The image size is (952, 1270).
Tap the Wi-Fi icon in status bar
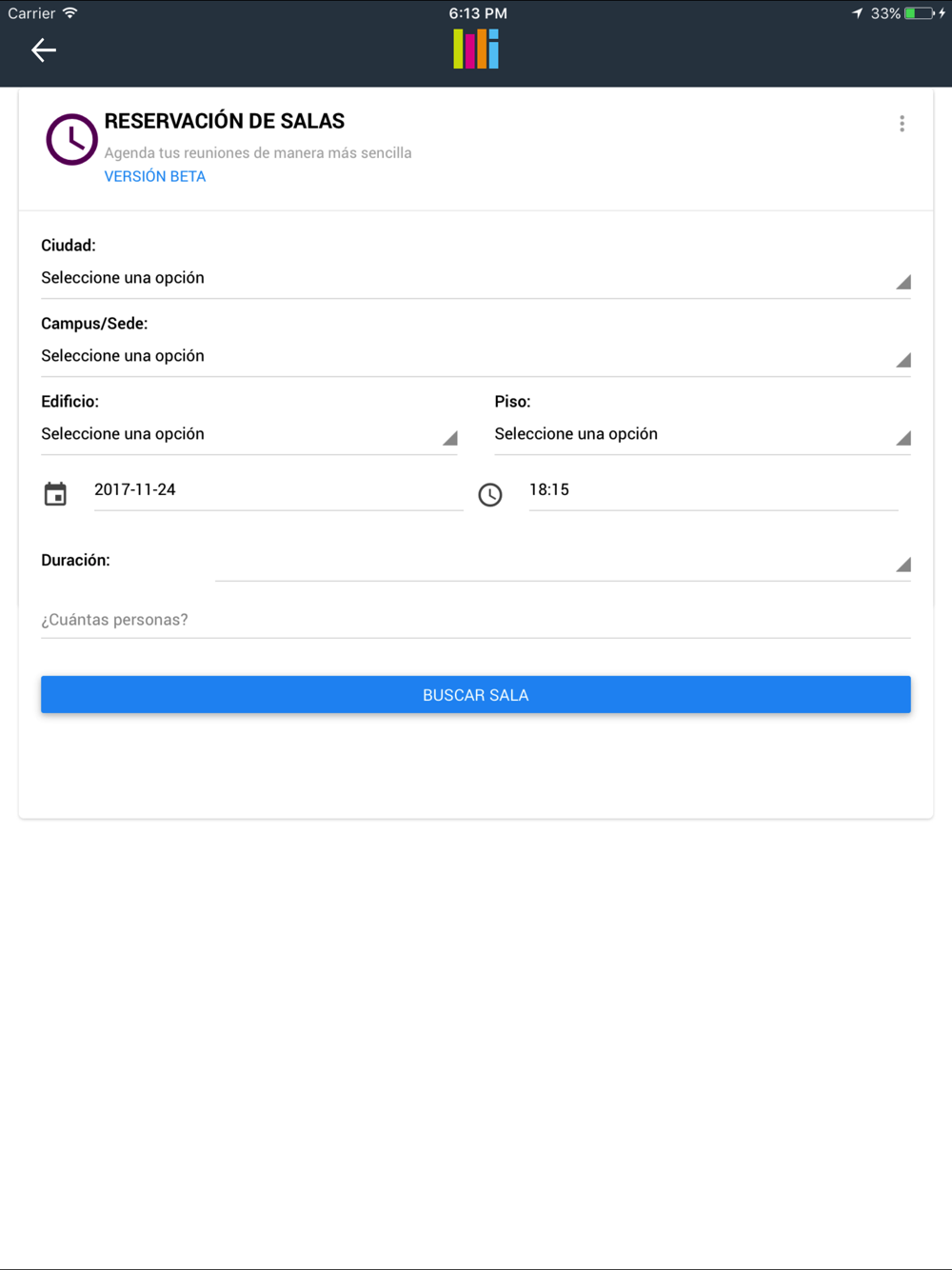69,13
